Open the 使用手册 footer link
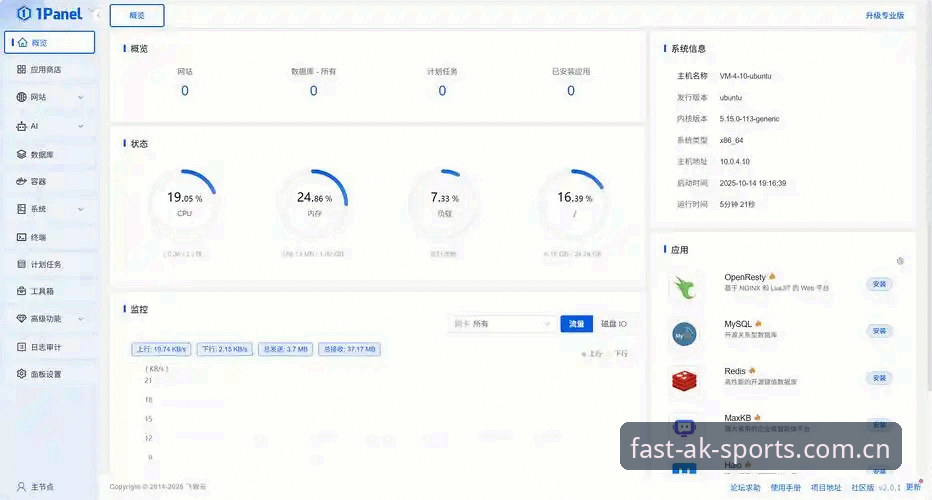 click(786, 488)
